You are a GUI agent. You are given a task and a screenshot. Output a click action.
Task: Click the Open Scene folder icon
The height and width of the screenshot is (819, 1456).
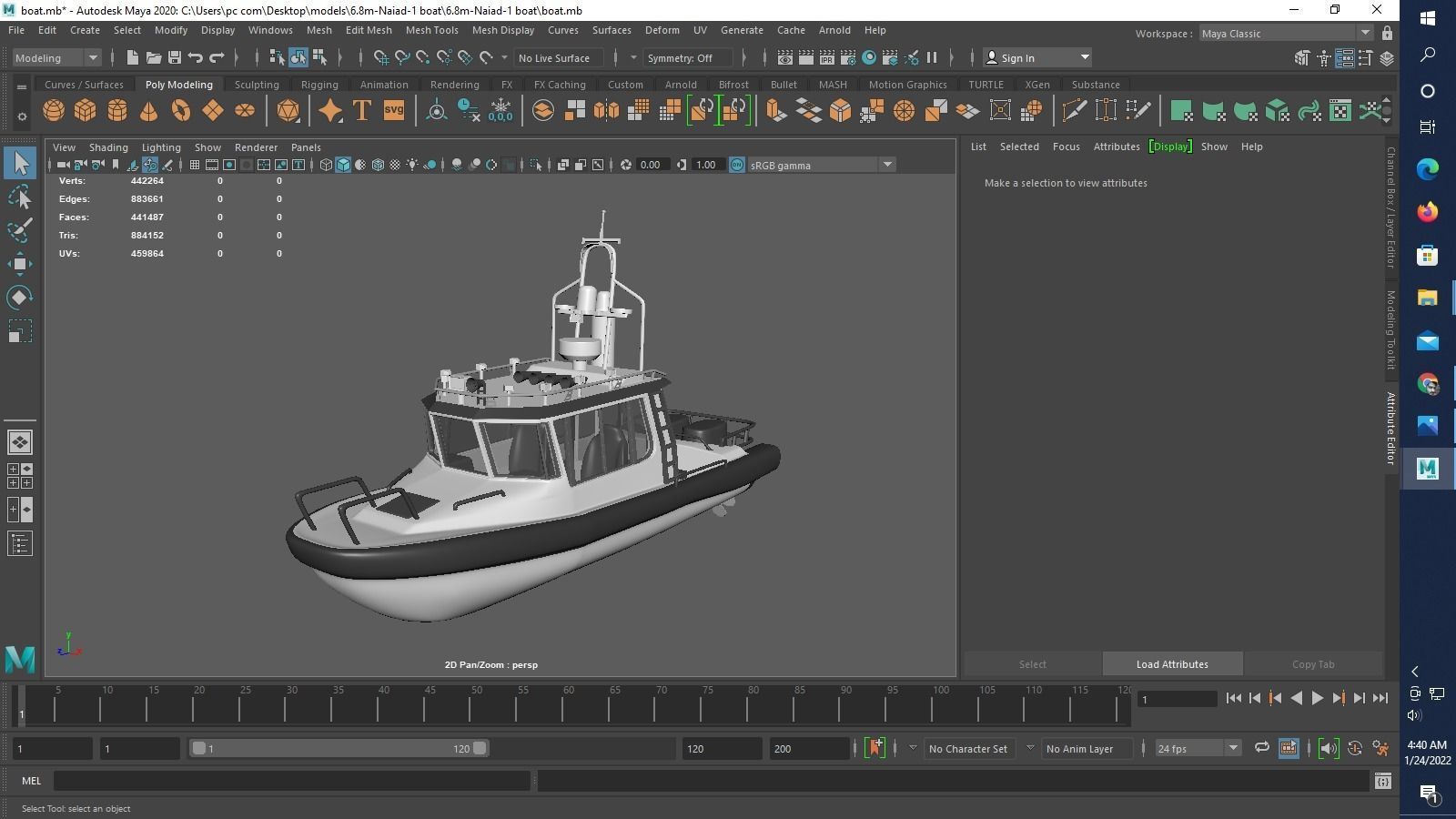(154, 57)
